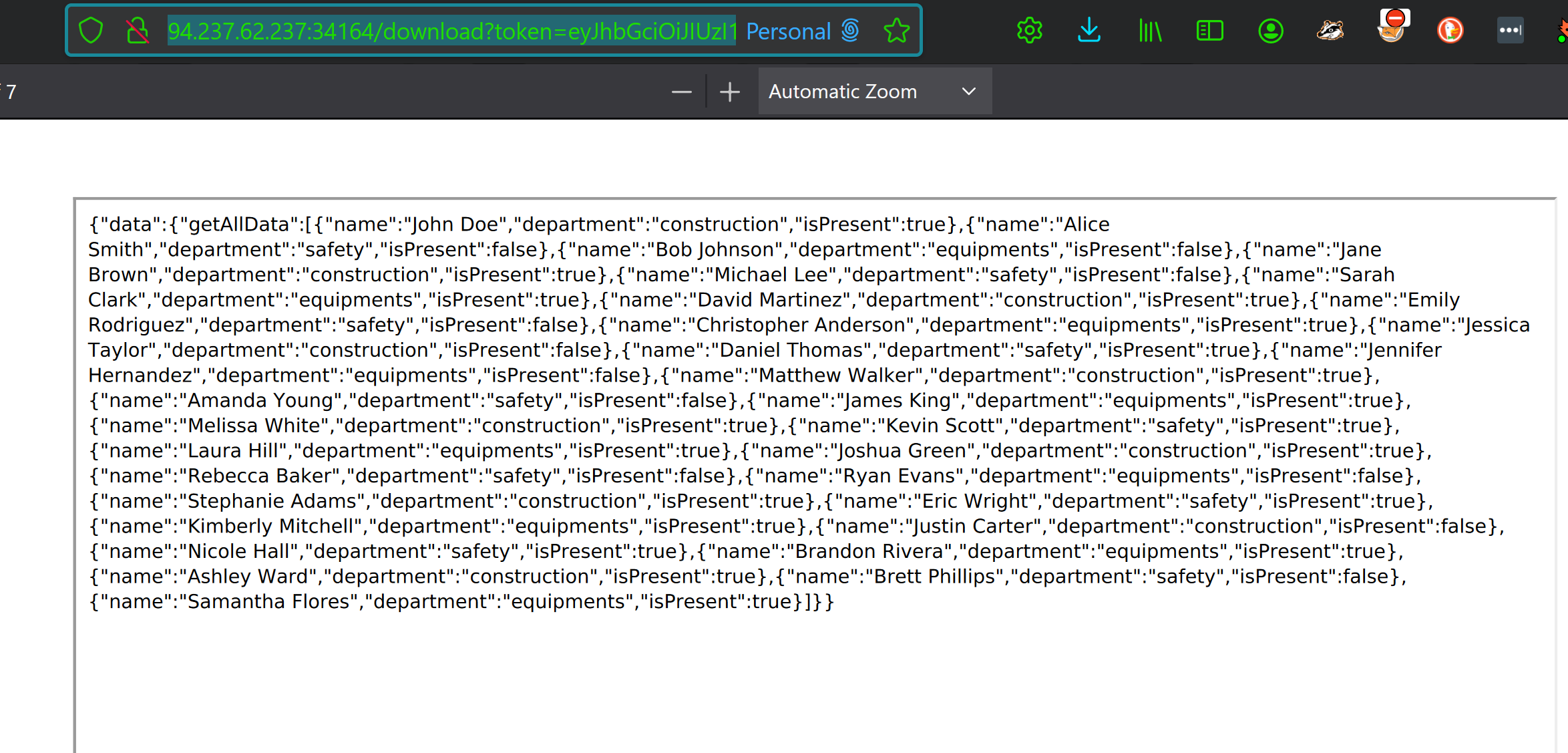Zoom out with the minus button

pyautogui.click(x=681, y=92)
